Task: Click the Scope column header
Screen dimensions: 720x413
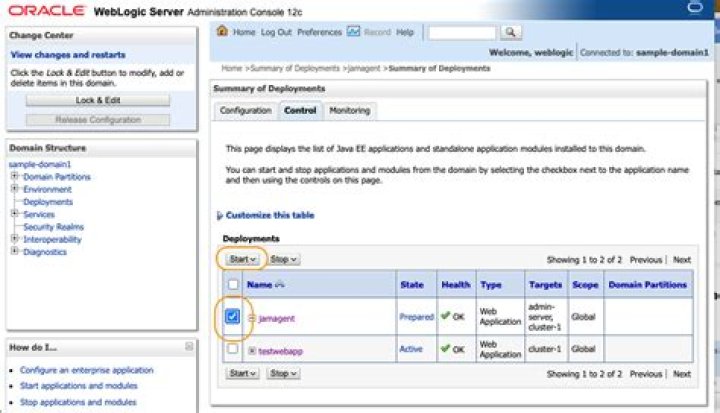Action: [585, 284]
